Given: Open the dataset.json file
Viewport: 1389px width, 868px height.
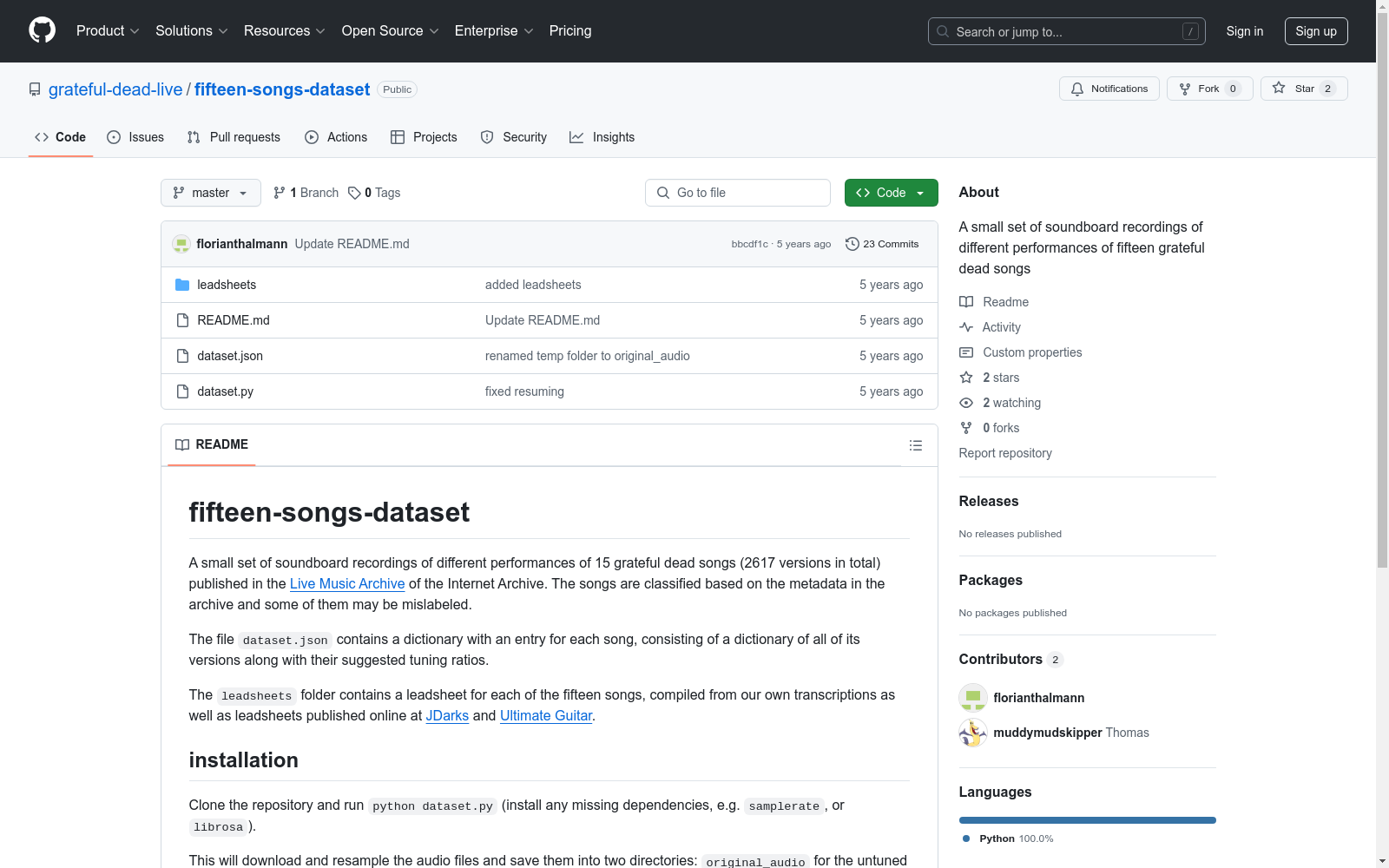Looking at the screenshot, I should [230, 356].
